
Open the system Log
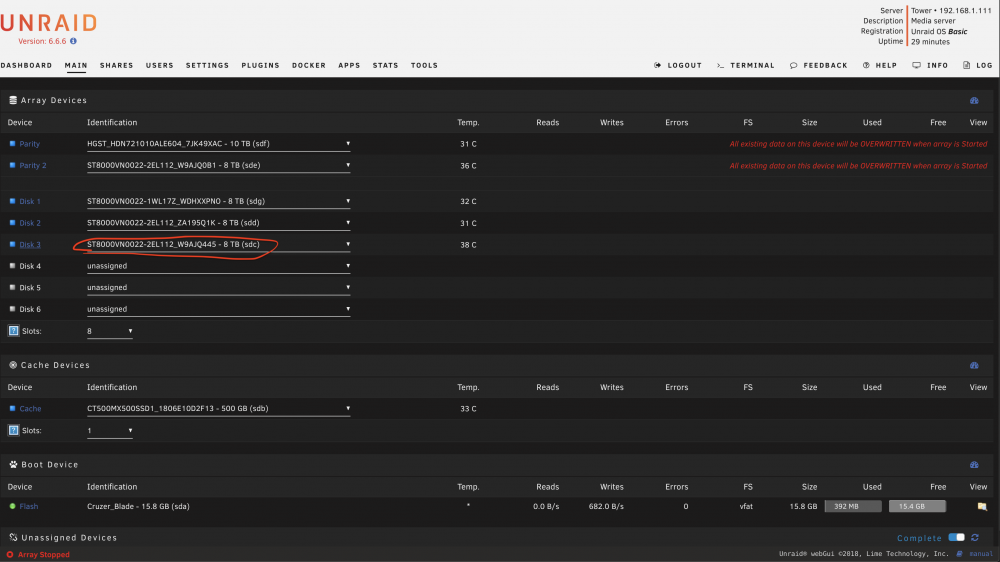tap(978, 65)
